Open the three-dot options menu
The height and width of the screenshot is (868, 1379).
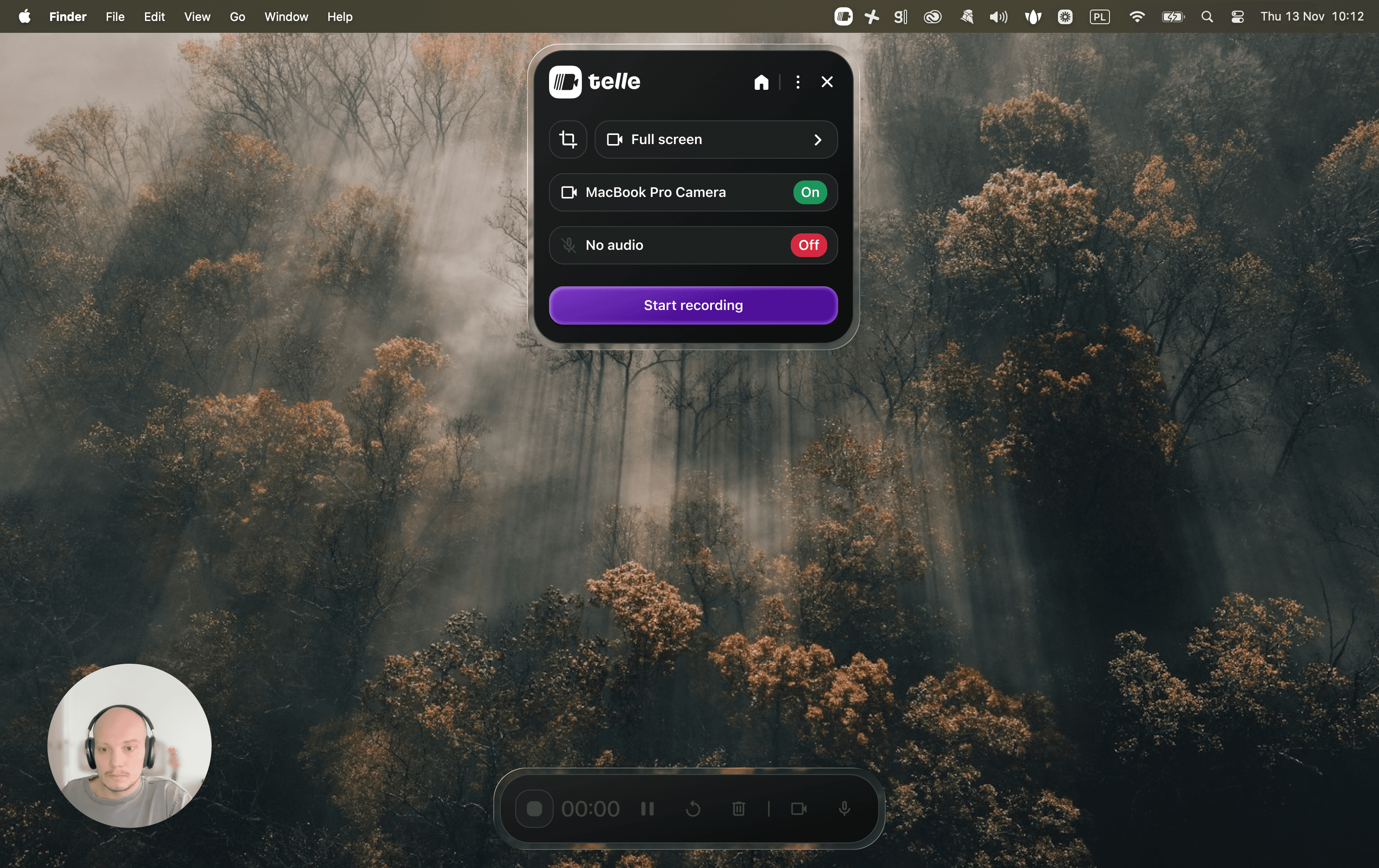coord(797,83)
